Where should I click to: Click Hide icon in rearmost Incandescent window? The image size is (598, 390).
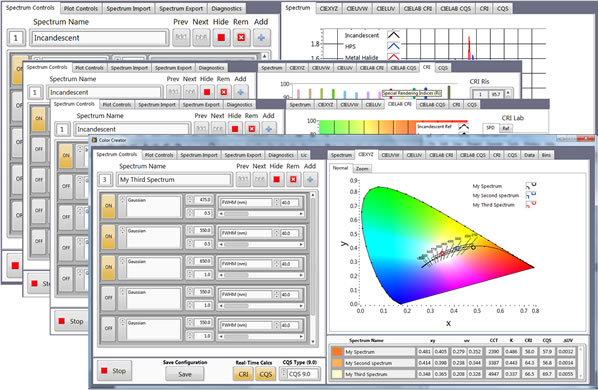221,37
